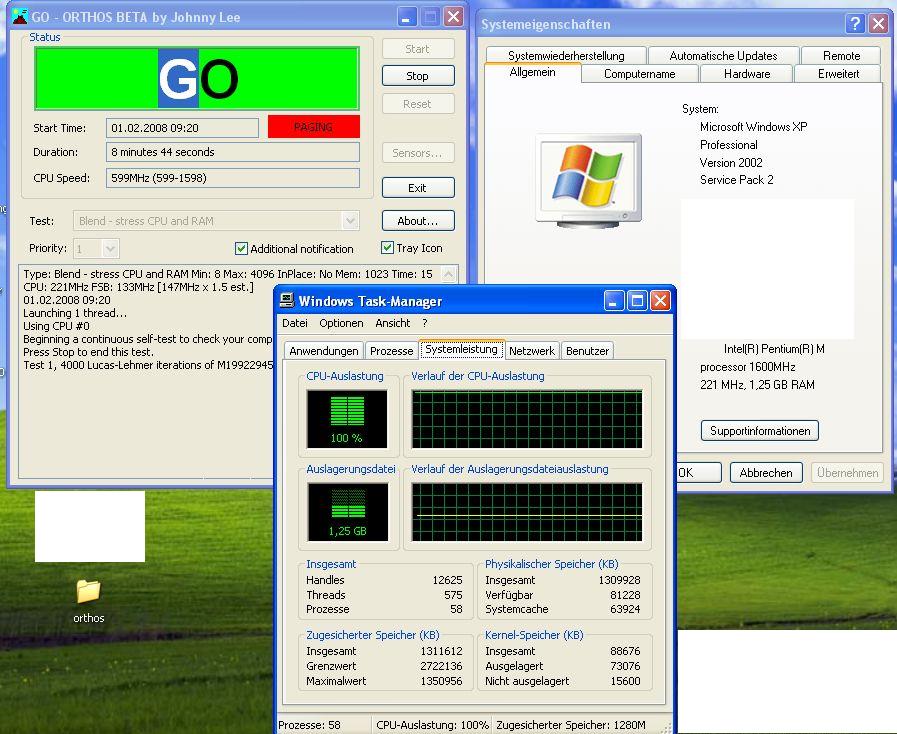Click the Reset button in ORTHOS
Screen dimensions: 897x734
click(418, 104)
